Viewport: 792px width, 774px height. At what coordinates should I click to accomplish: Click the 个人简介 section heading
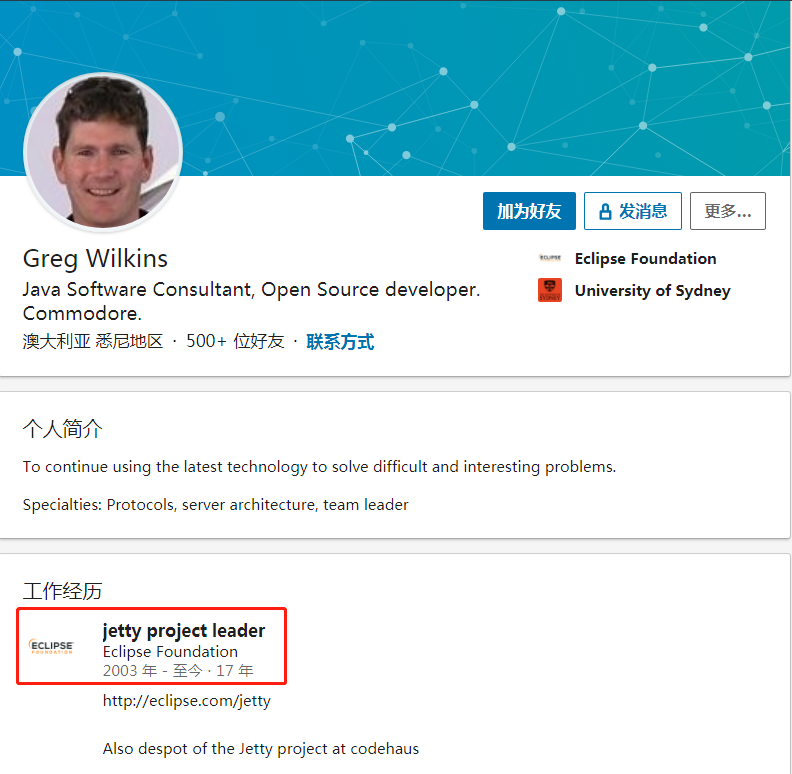coord(62,429)
